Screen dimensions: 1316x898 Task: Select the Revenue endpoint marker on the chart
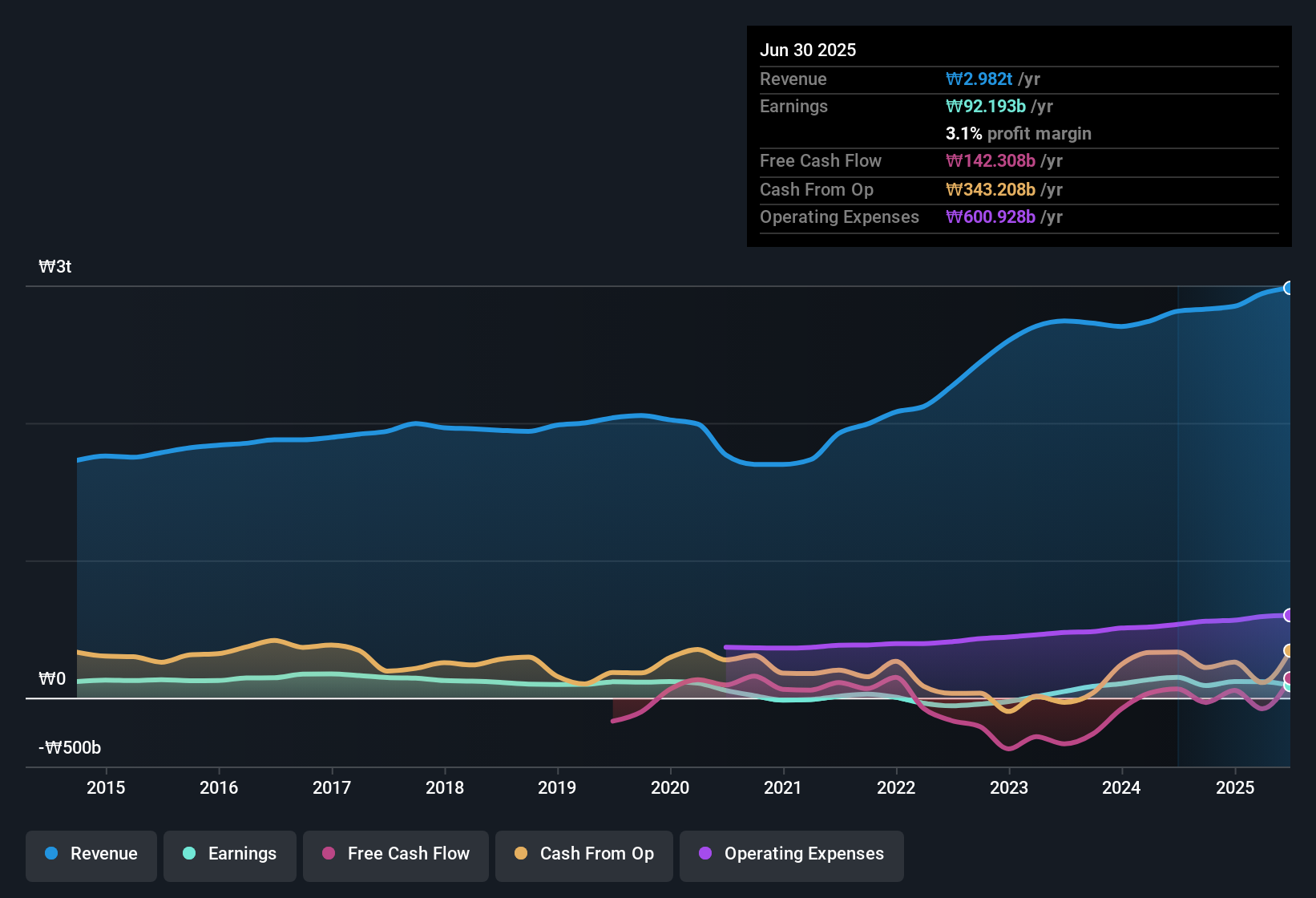(1290, 287)
